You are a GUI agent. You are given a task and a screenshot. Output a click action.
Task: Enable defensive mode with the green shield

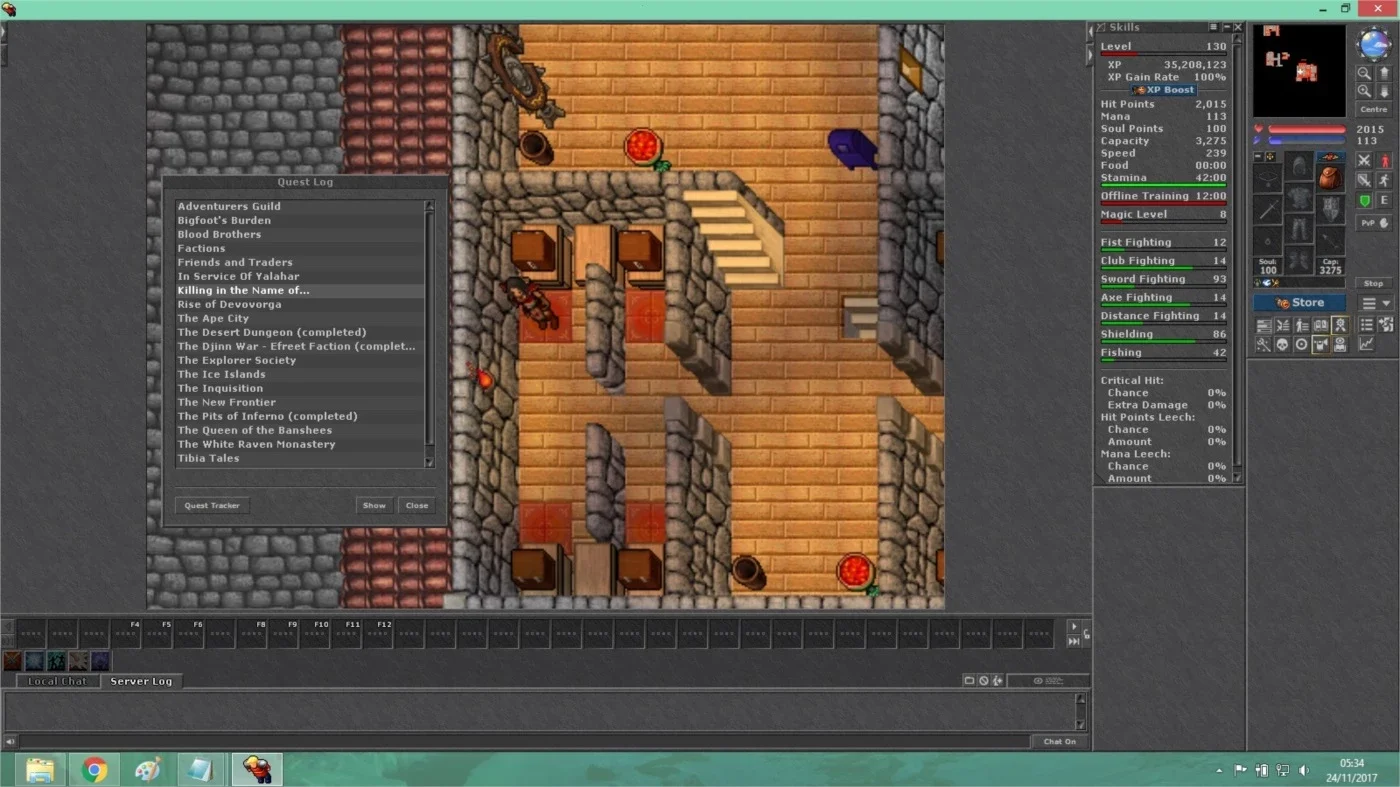pyautogui.click(x=1365, y=200)
